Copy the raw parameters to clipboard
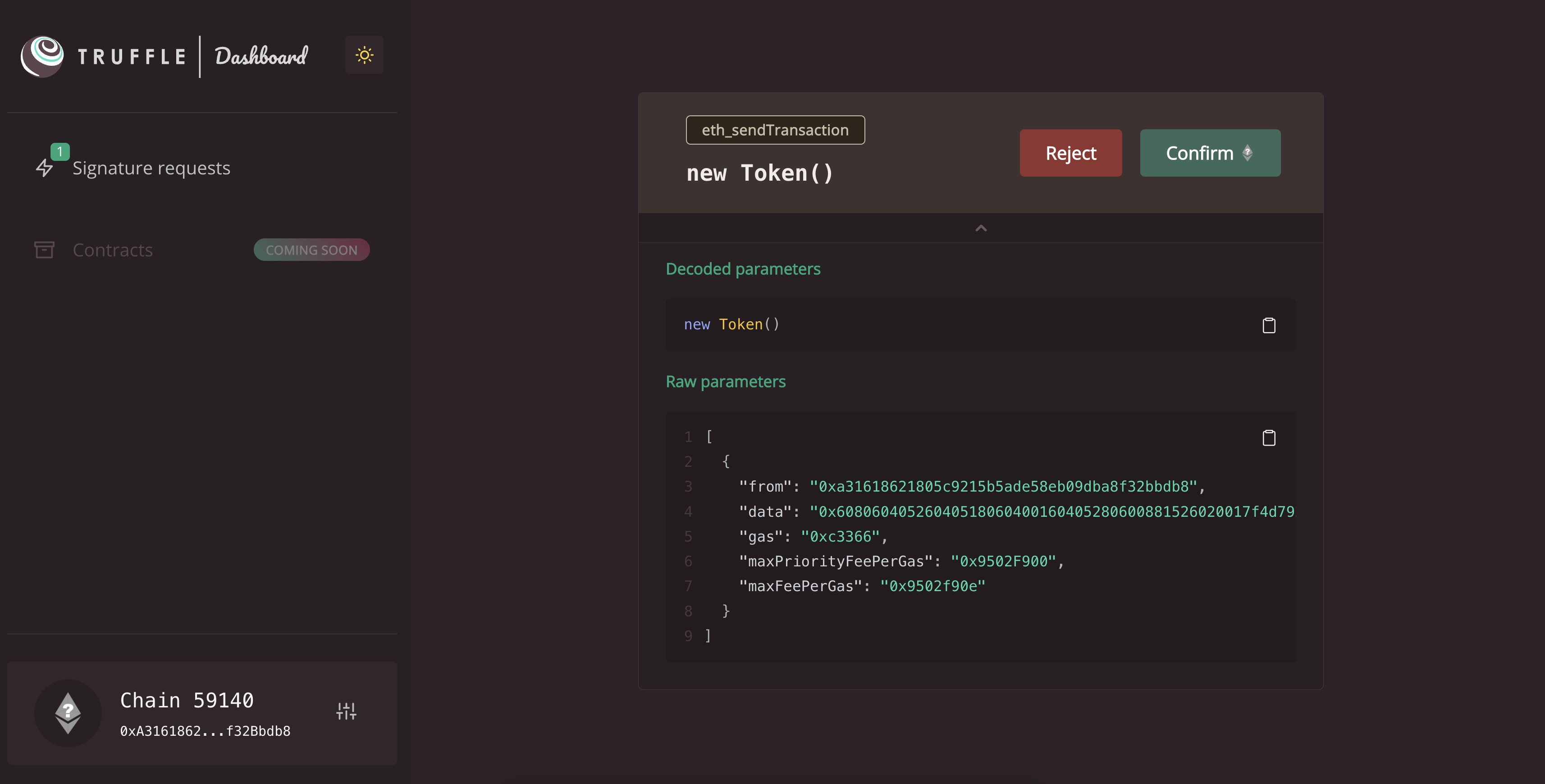This screenshot has width=1545, height=784. click(1269, 438)
